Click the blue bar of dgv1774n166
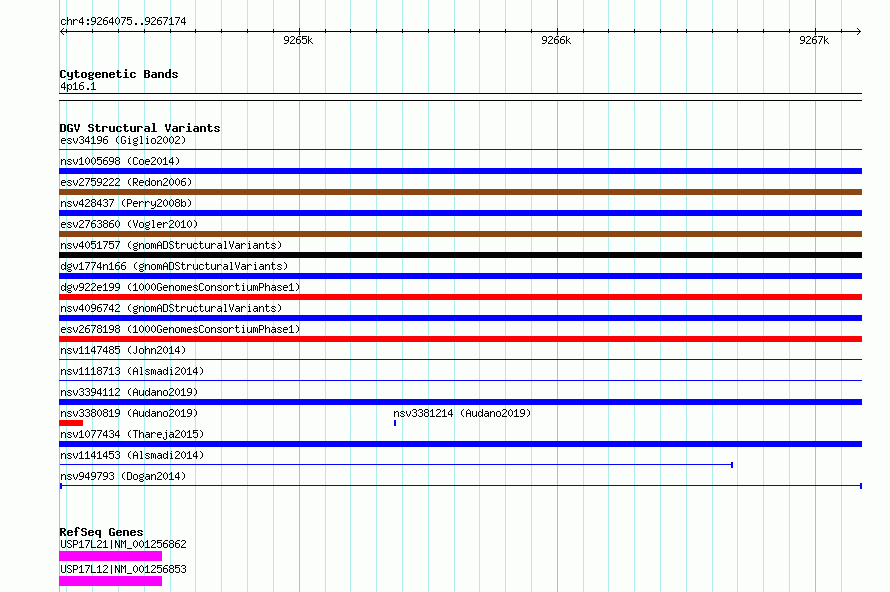 click(460, 276)
